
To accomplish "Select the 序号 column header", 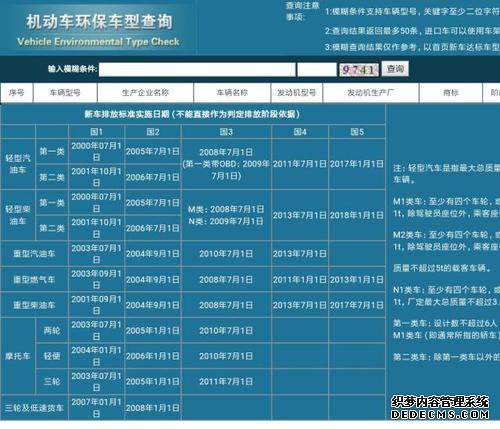I will (17, 93).
